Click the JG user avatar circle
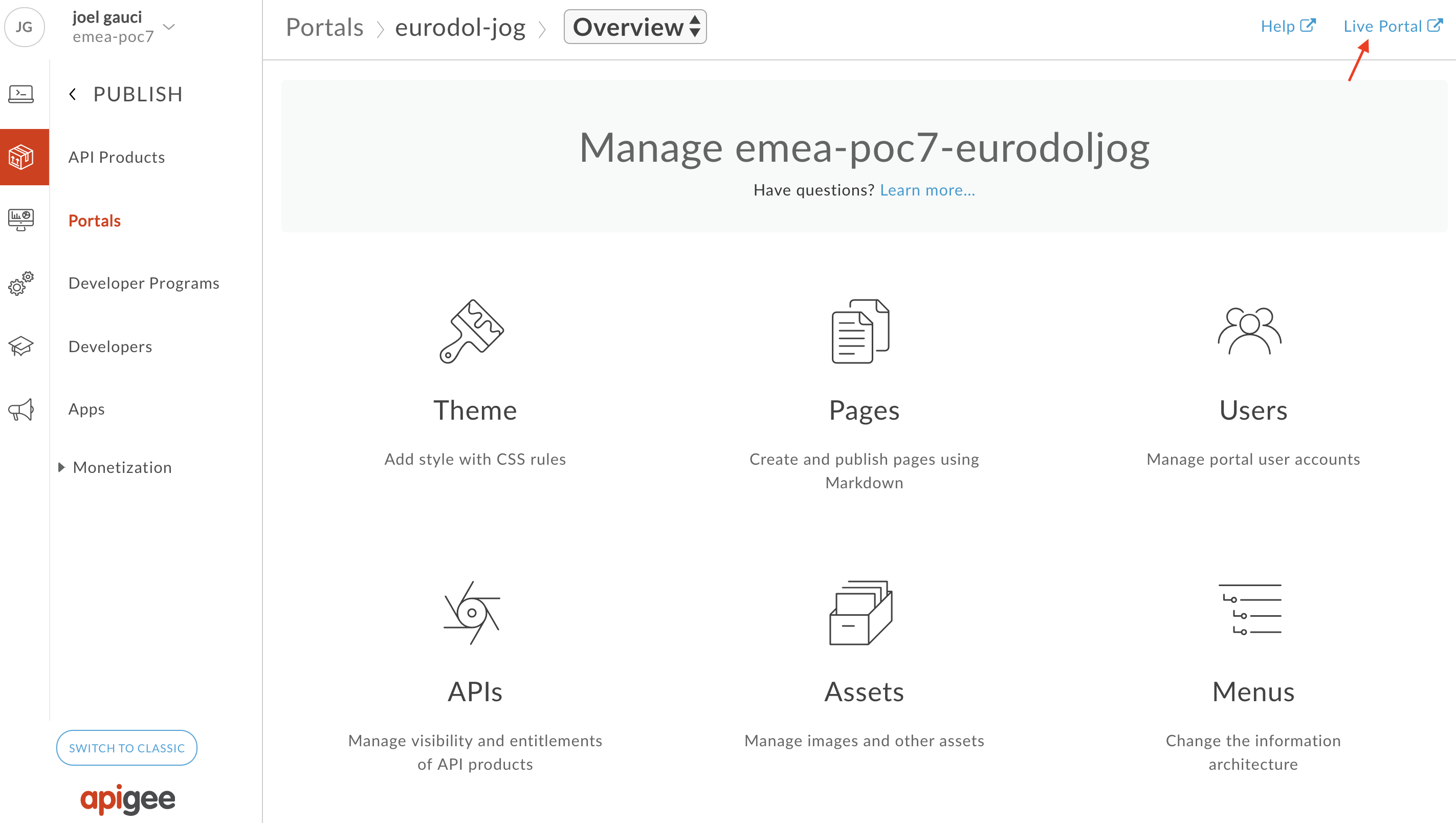Screen dimensions: 1456x823 (x=24, y=27)
